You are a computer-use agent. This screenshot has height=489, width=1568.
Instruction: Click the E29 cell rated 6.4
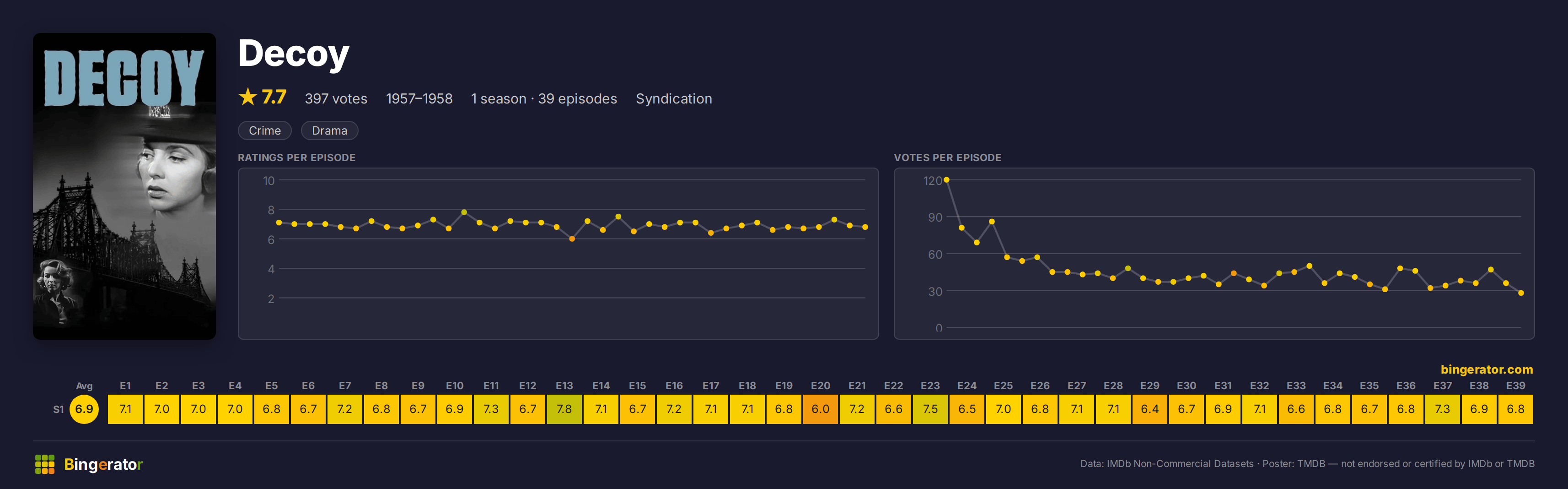pyautogui.click(x=1150, y=409)
